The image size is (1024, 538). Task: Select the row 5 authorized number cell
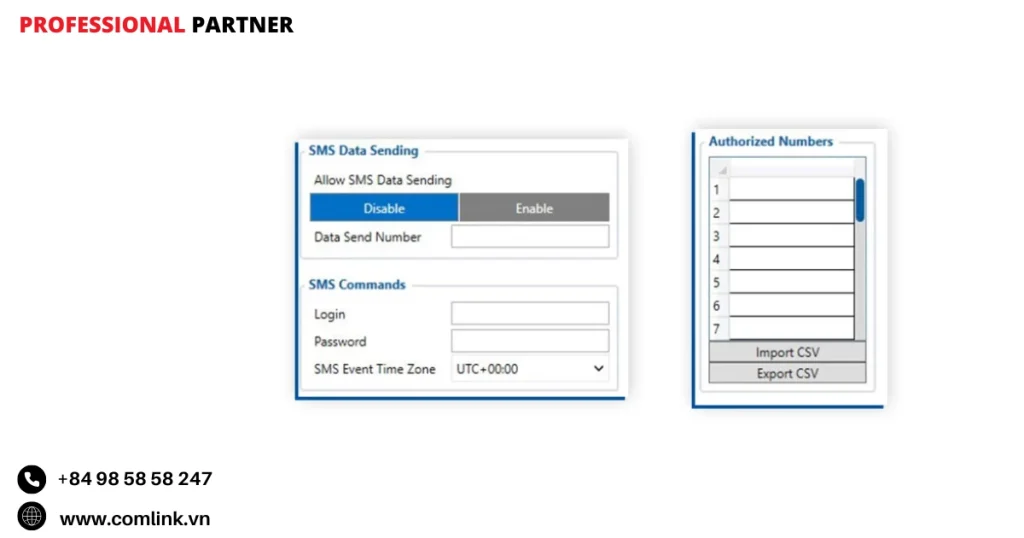click(790, 282)
